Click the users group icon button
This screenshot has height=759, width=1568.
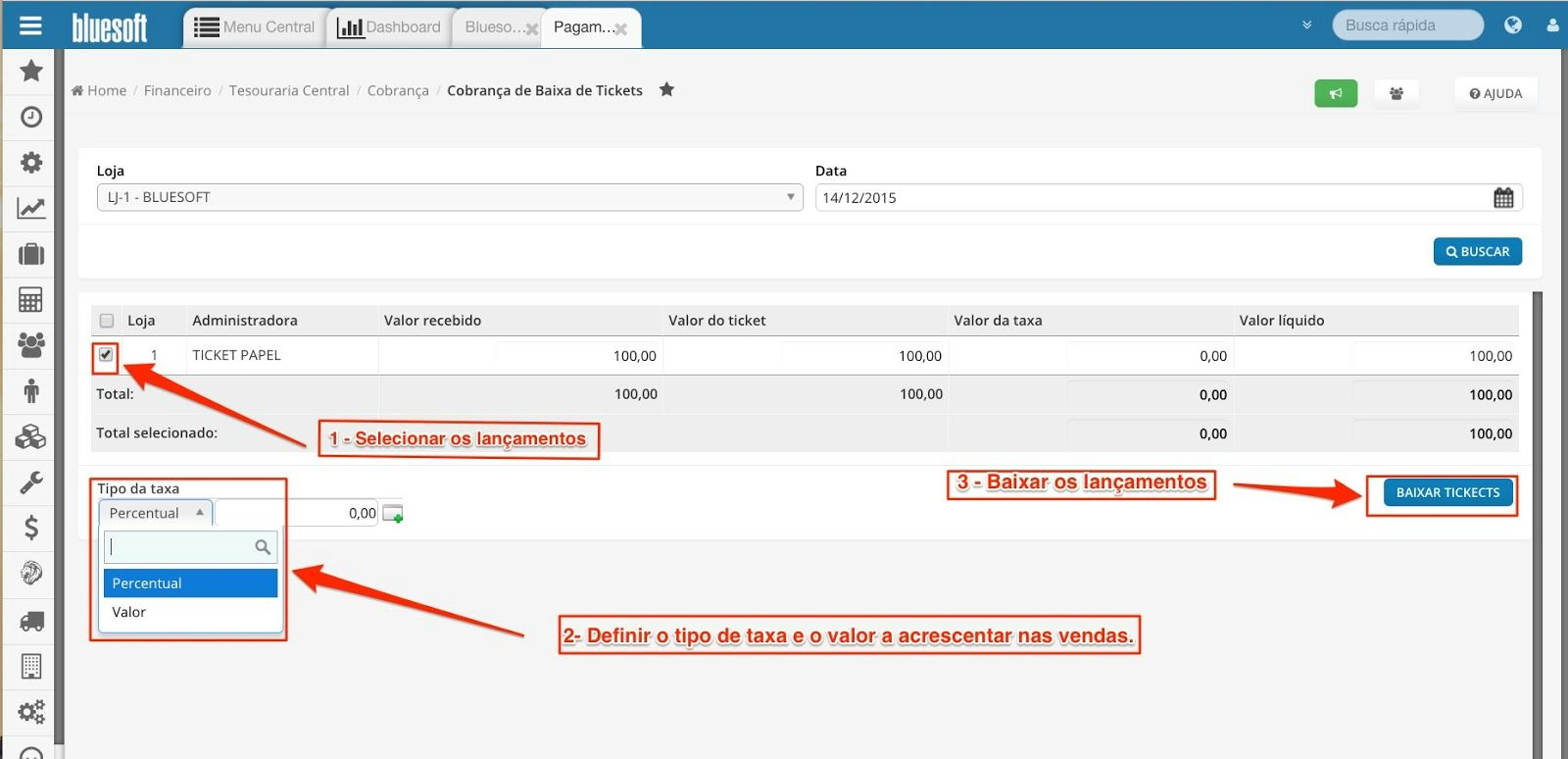[x=1396, y=93]
